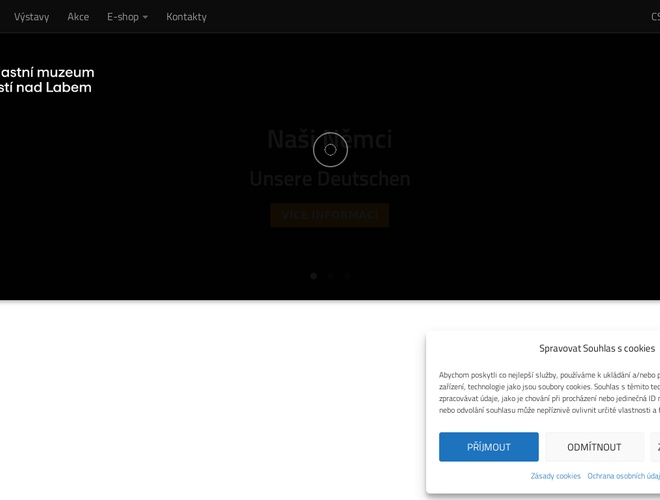Open the Výstavy menu item
This screenshot has height=500, width=660.
click(31, 17)
